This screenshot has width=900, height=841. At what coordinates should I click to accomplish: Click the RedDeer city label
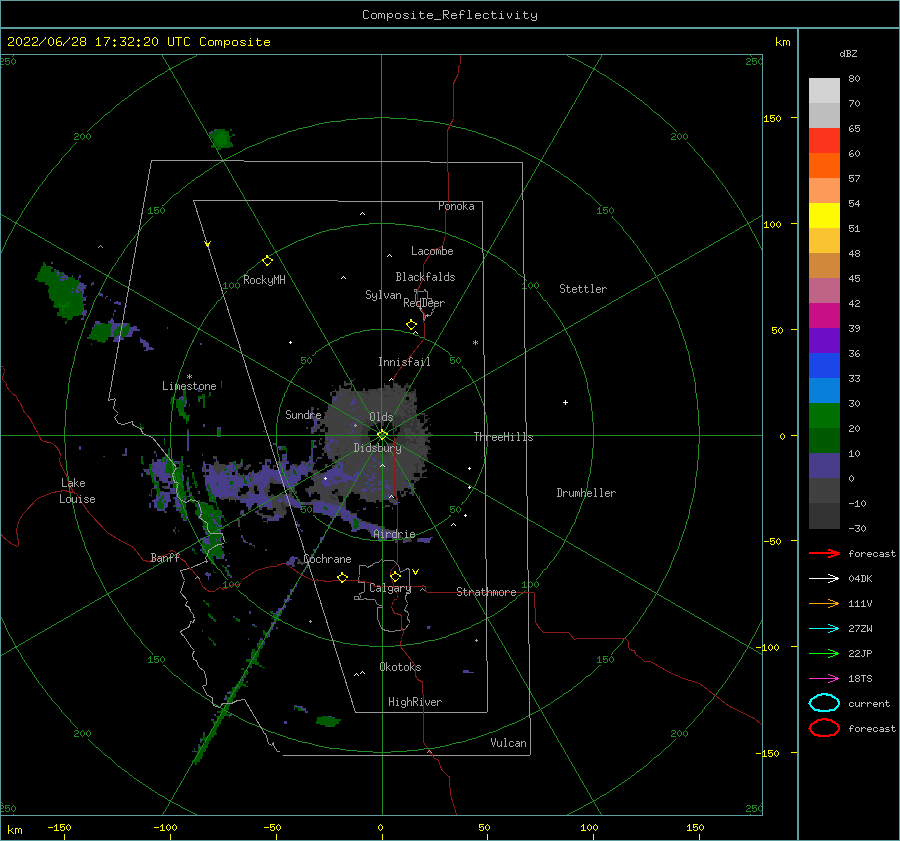point(424,303)
